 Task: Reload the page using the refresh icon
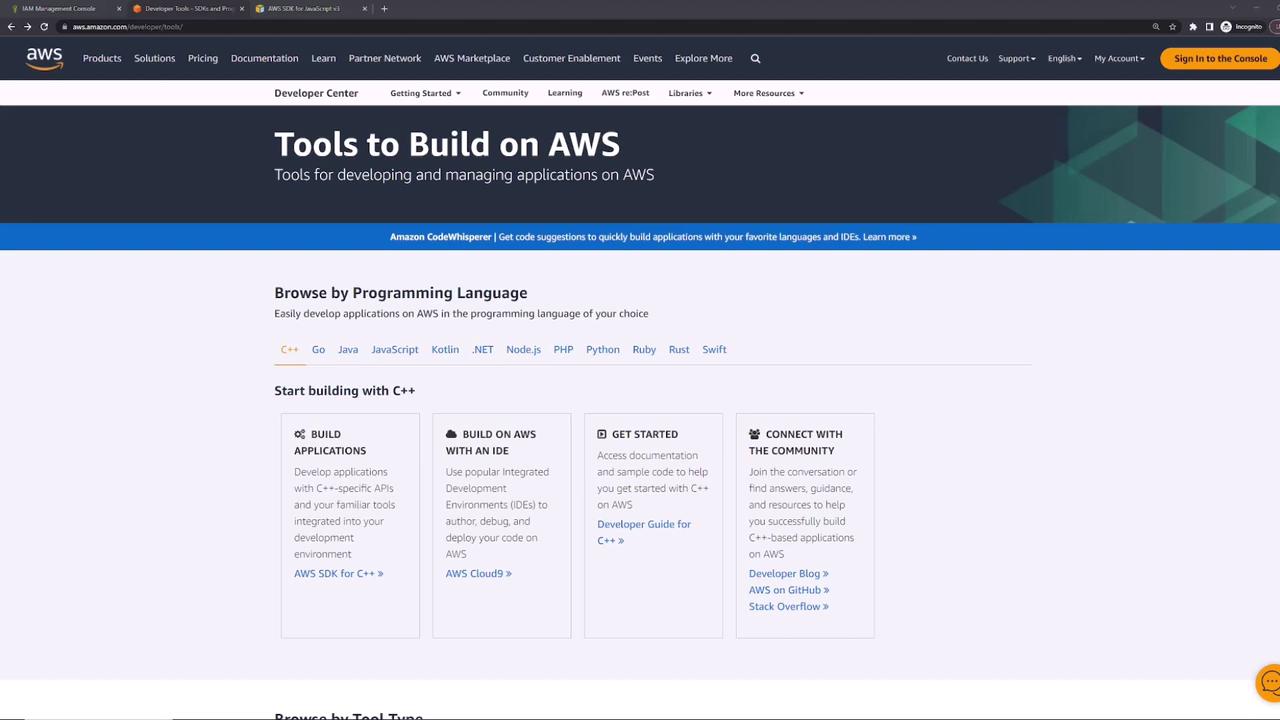(x=44, y=27)
